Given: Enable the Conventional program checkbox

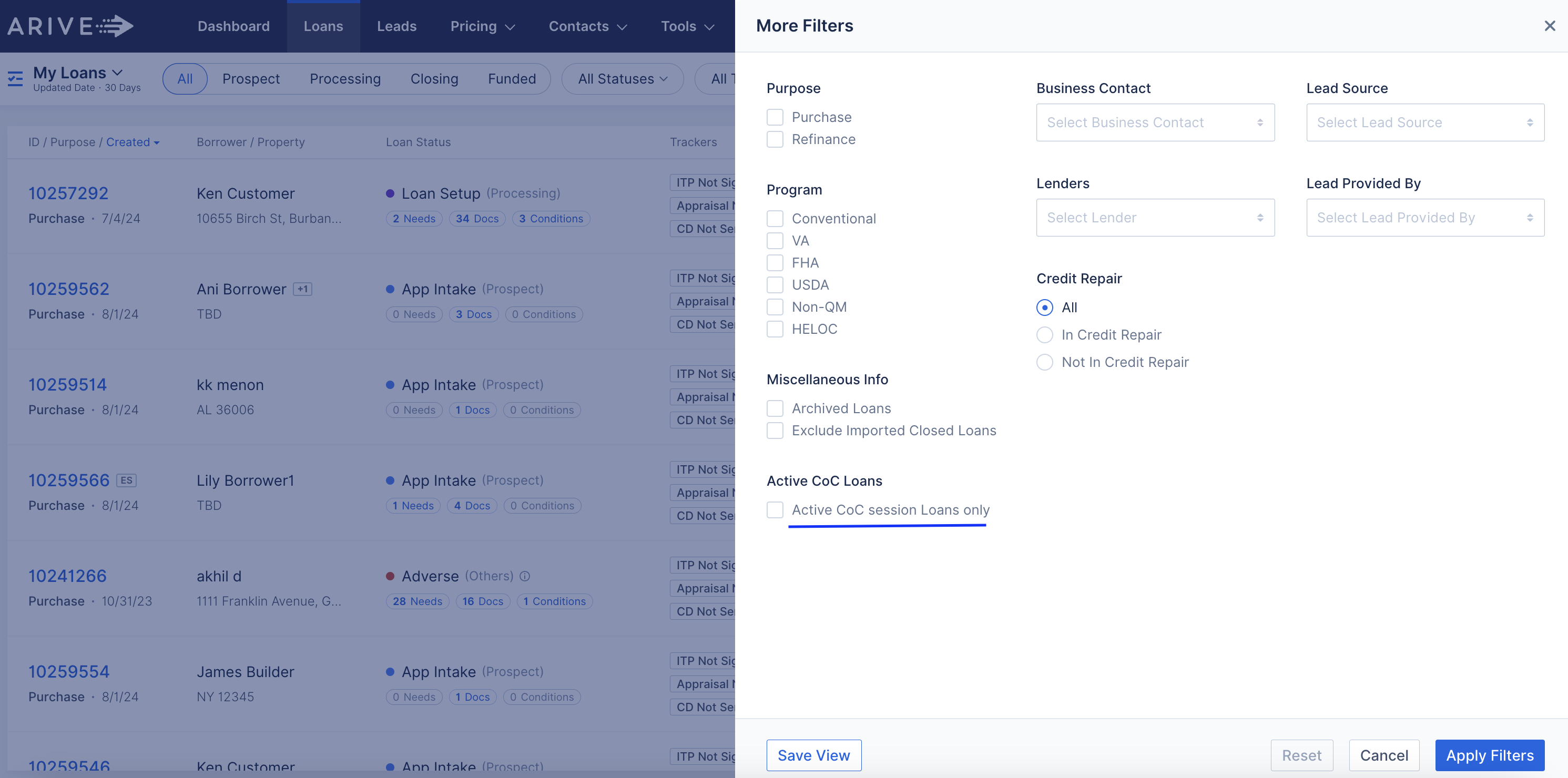Looking at the screenshot, I should pos(775,219).
